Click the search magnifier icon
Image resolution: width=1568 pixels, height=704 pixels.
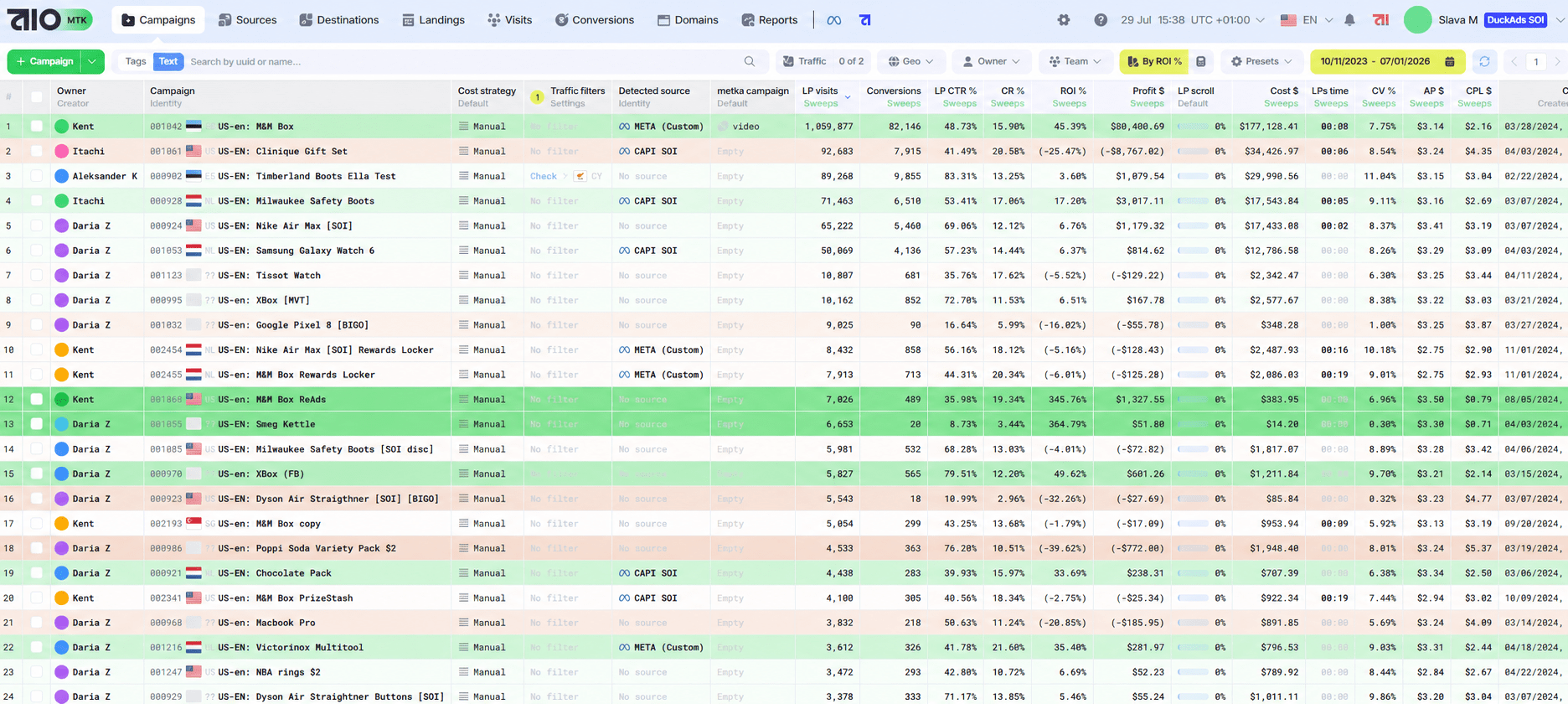coord(750,61)
